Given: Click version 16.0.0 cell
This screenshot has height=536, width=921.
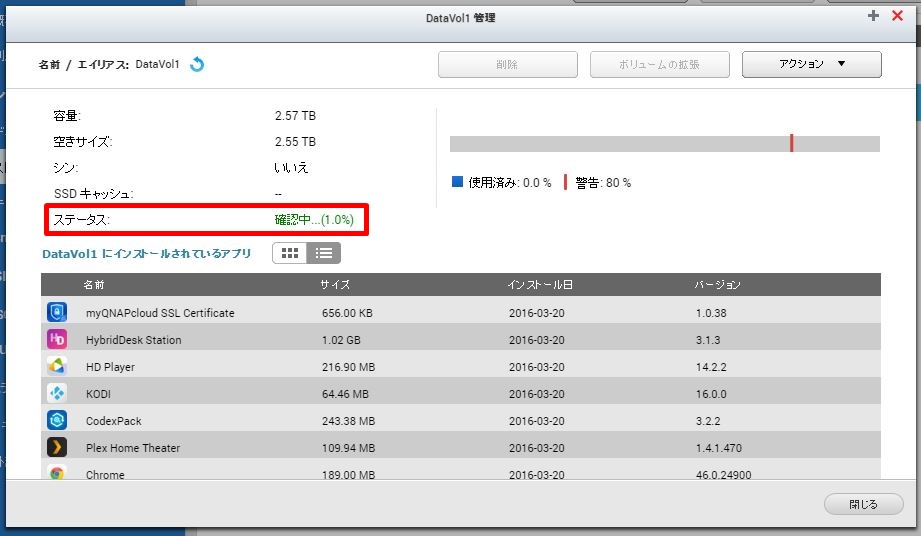Looking at the screenshot, I should [711, 394].
